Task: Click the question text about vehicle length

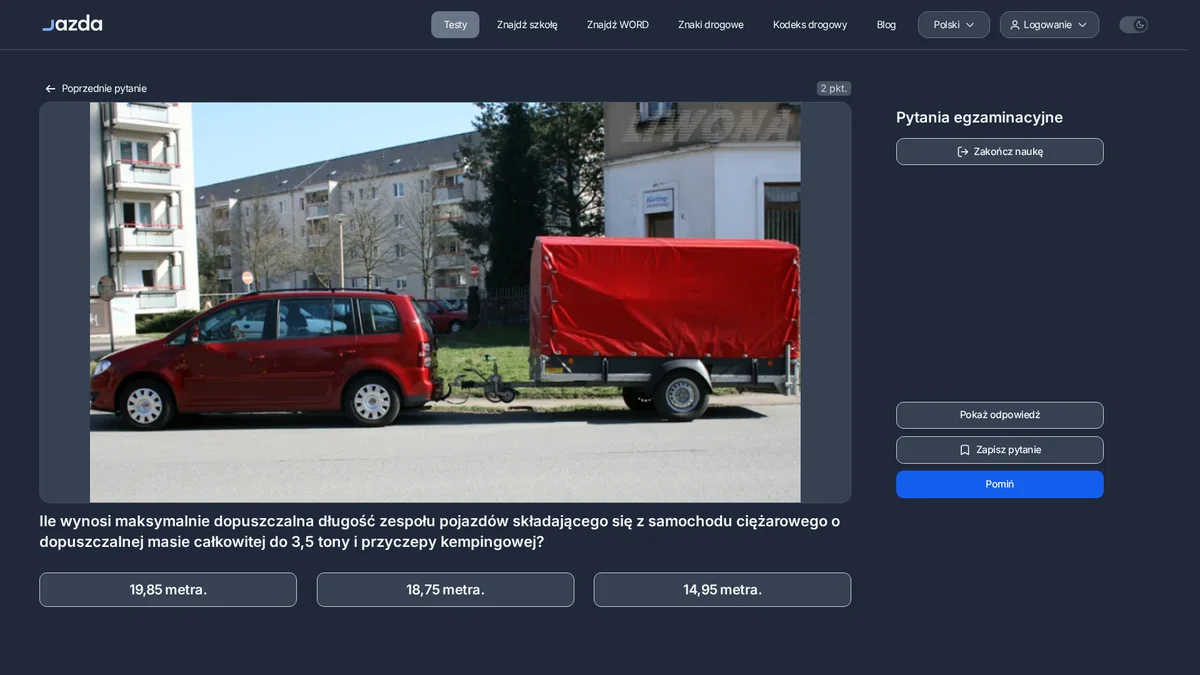Action: click(x=440, y=531)
